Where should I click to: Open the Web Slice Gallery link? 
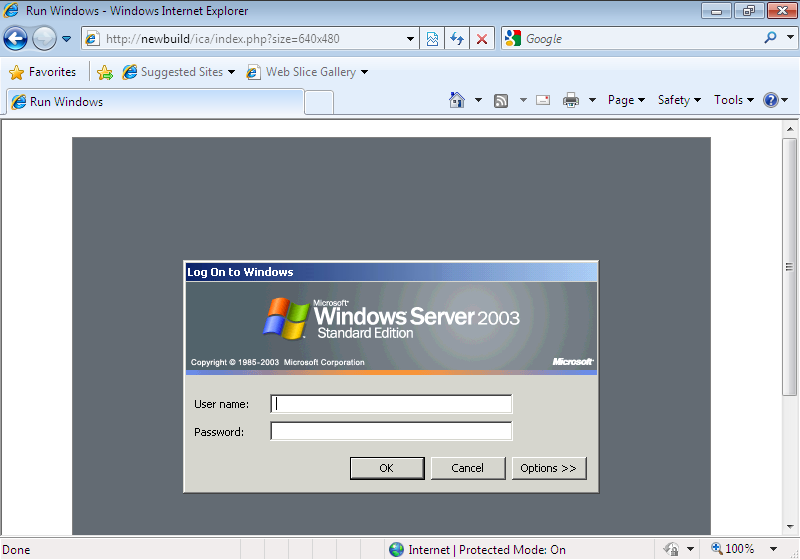307,72
